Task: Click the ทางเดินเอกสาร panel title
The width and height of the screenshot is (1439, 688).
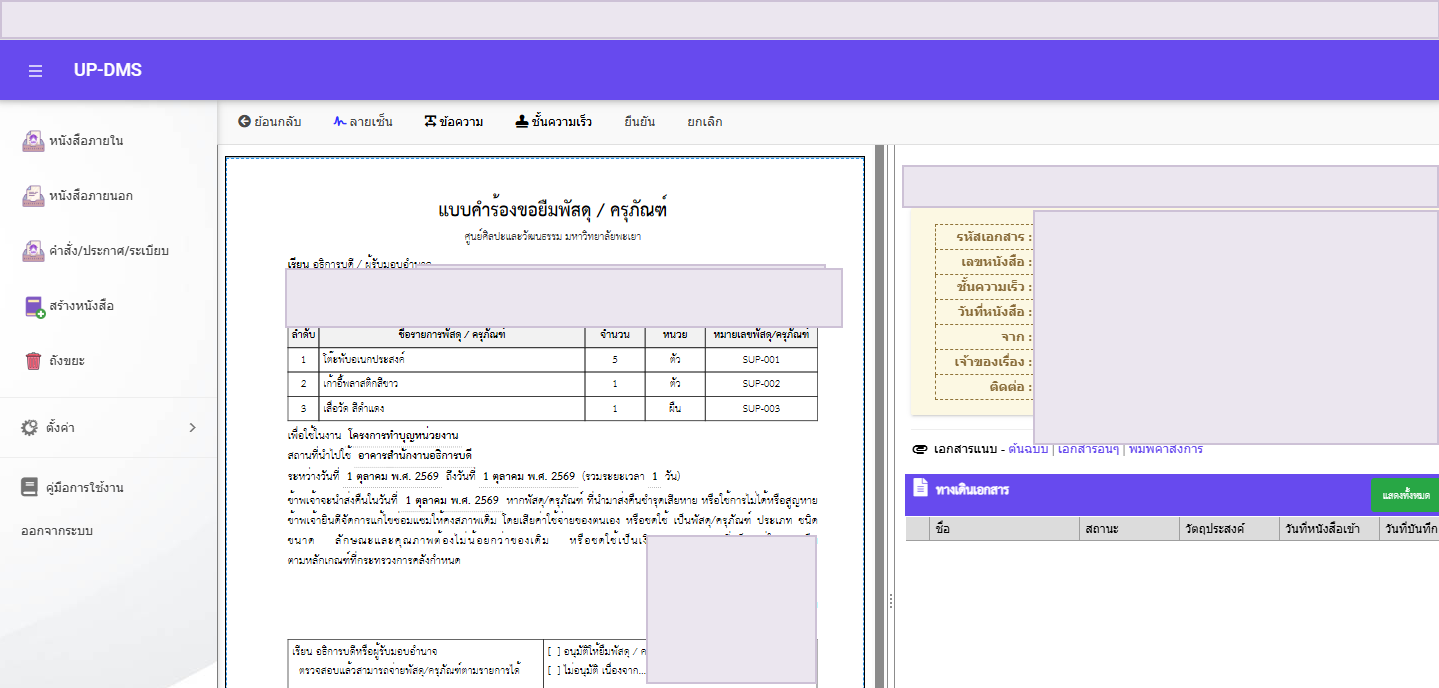Action: 972,490
